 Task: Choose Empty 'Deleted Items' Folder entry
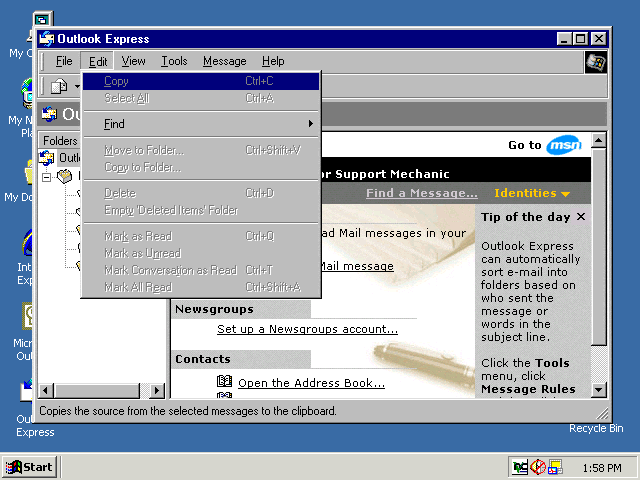201,210
